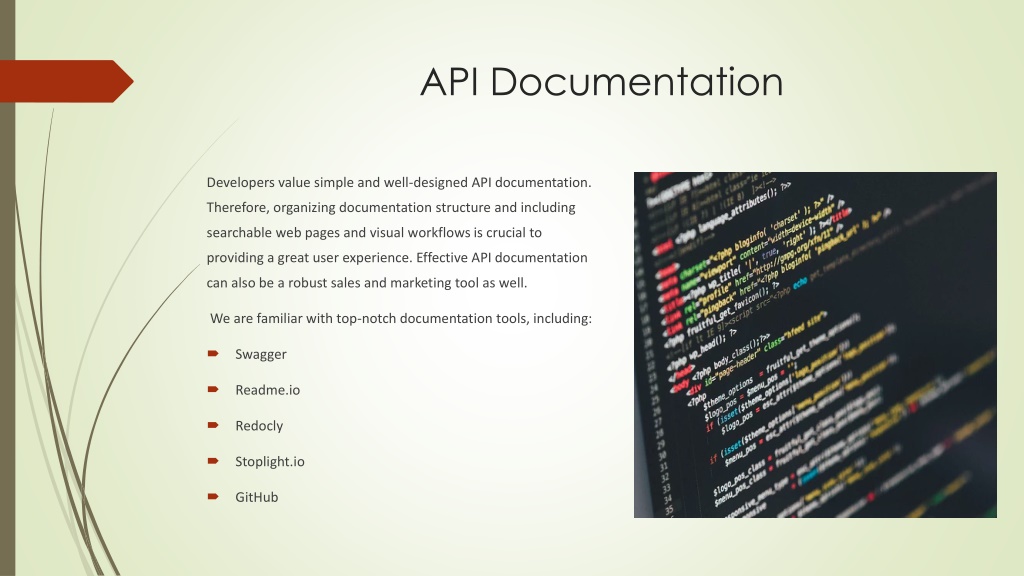1024x576 pixels.
Task: Click the red arrow bullet beside Swagger
Action: pos(213,353)
